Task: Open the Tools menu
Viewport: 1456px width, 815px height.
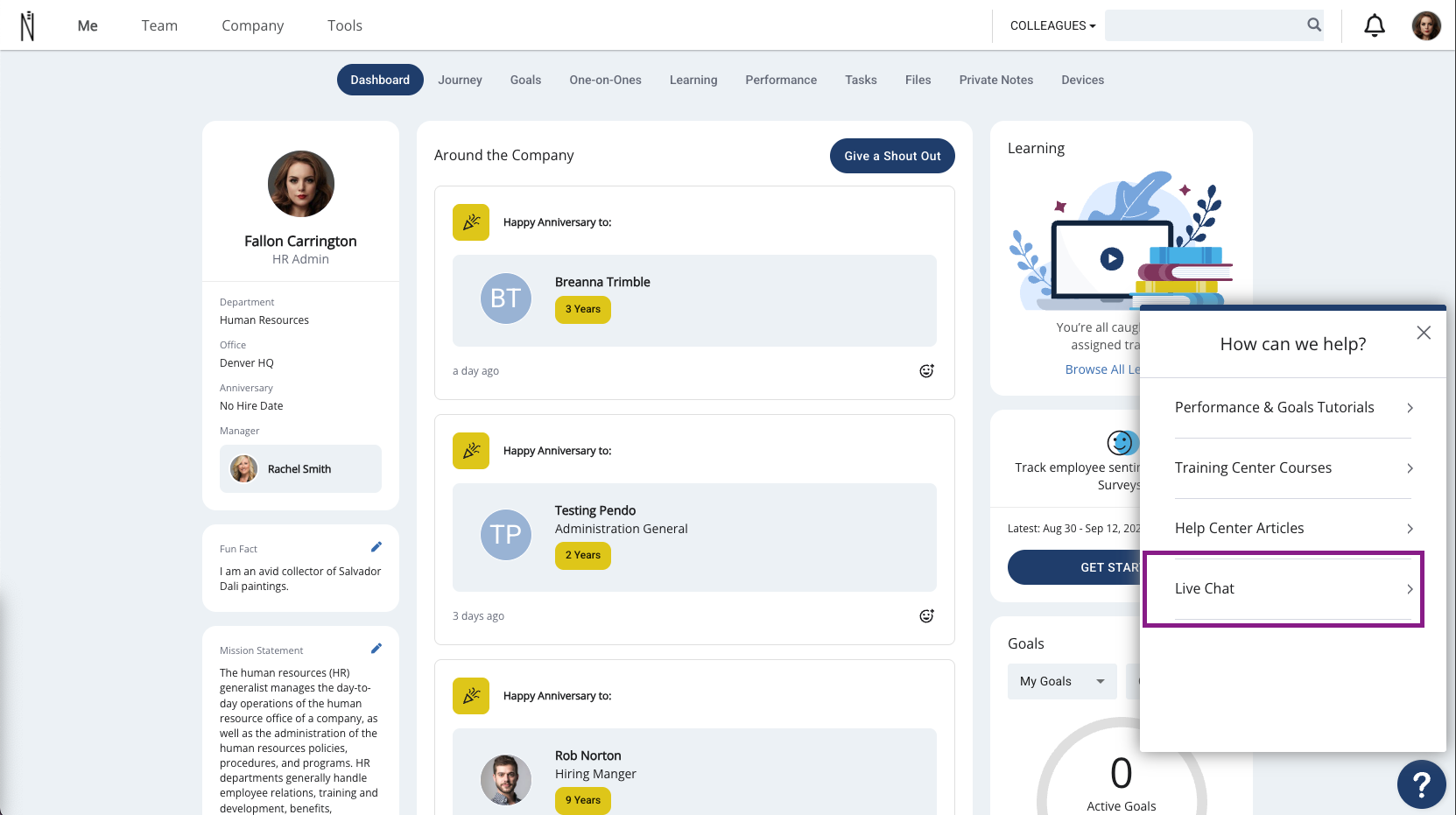Action: [x=345, y=25]
